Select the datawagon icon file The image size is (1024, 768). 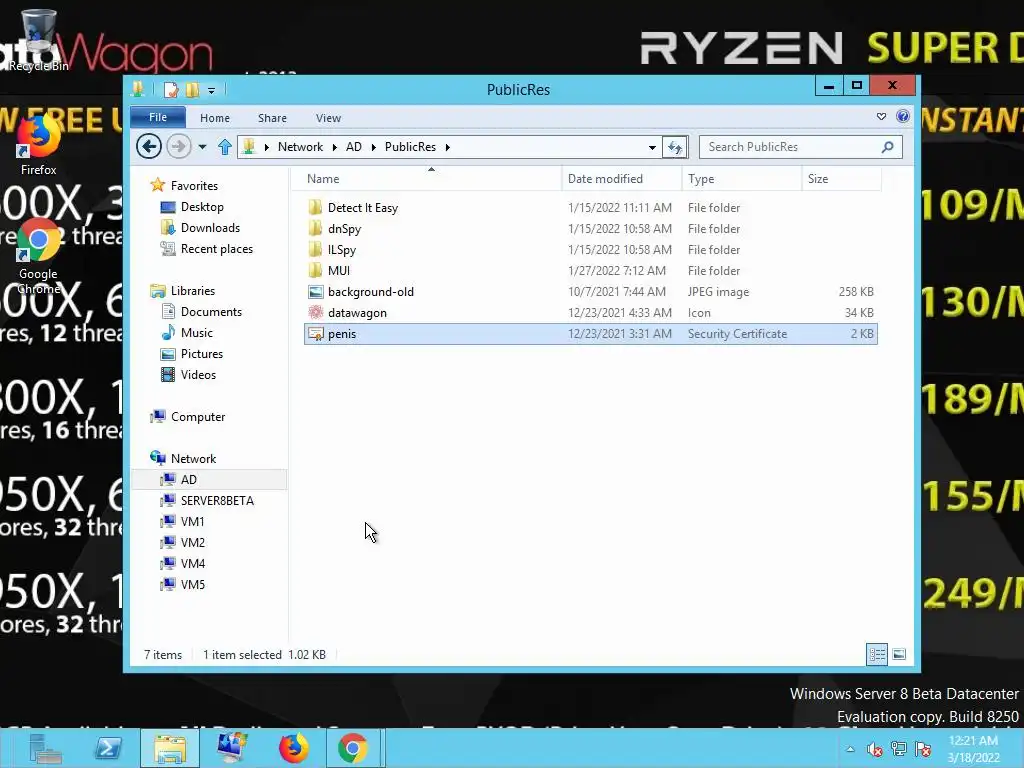coord(590,313)
